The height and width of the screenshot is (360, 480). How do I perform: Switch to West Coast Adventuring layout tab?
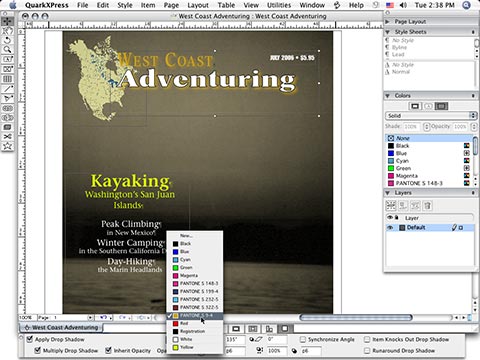pyautogui.click(x=61, y=328)
